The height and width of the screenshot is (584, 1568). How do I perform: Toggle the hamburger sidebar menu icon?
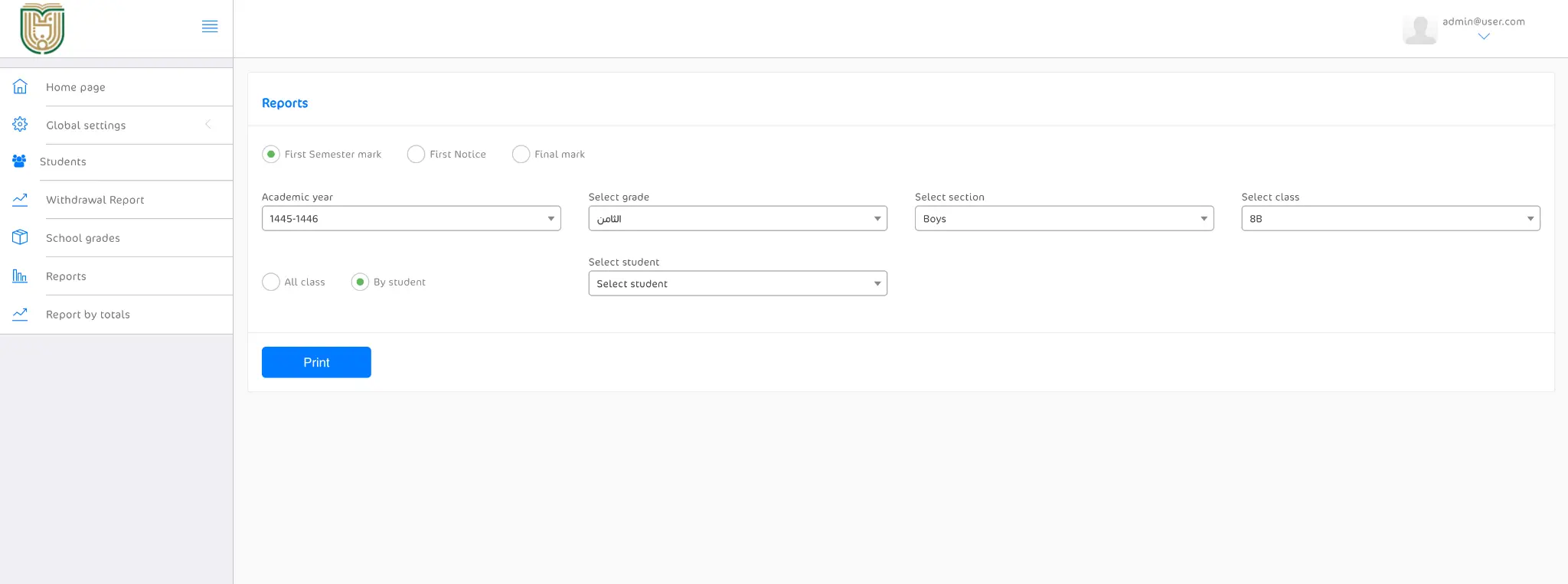coord(210,27)
